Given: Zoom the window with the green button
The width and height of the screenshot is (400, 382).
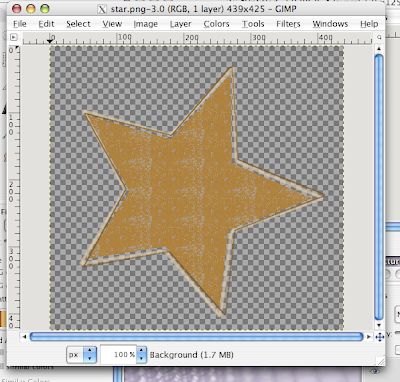Looking at the screenshot, I should click(45, 9).
